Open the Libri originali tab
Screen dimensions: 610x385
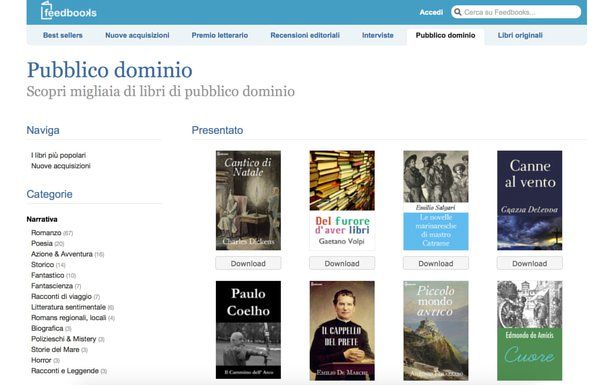520,35
